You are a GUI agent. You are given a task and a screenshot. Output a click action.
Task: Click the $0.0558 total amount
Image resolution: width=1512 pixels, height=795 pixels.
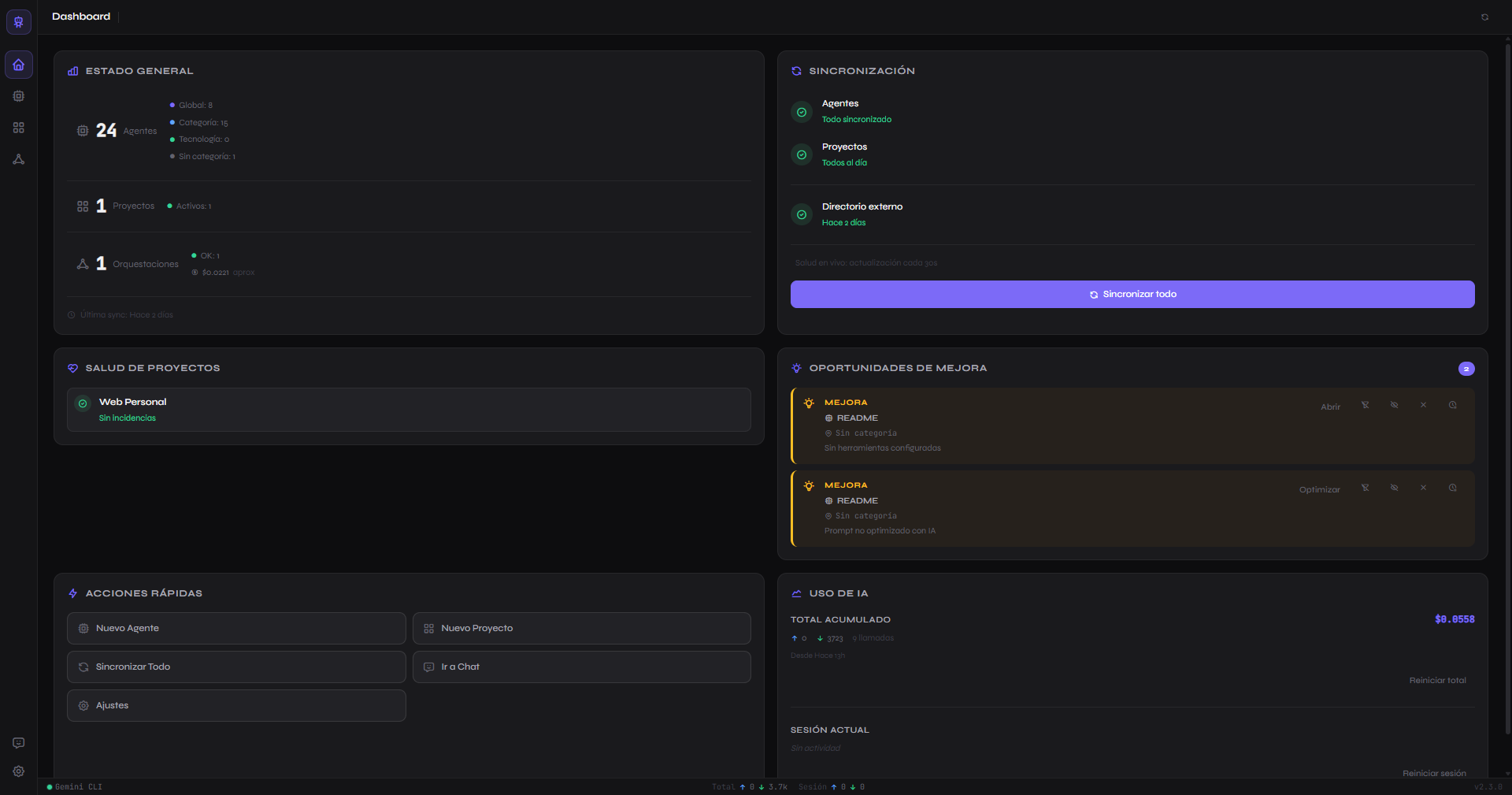(1455, 619)
